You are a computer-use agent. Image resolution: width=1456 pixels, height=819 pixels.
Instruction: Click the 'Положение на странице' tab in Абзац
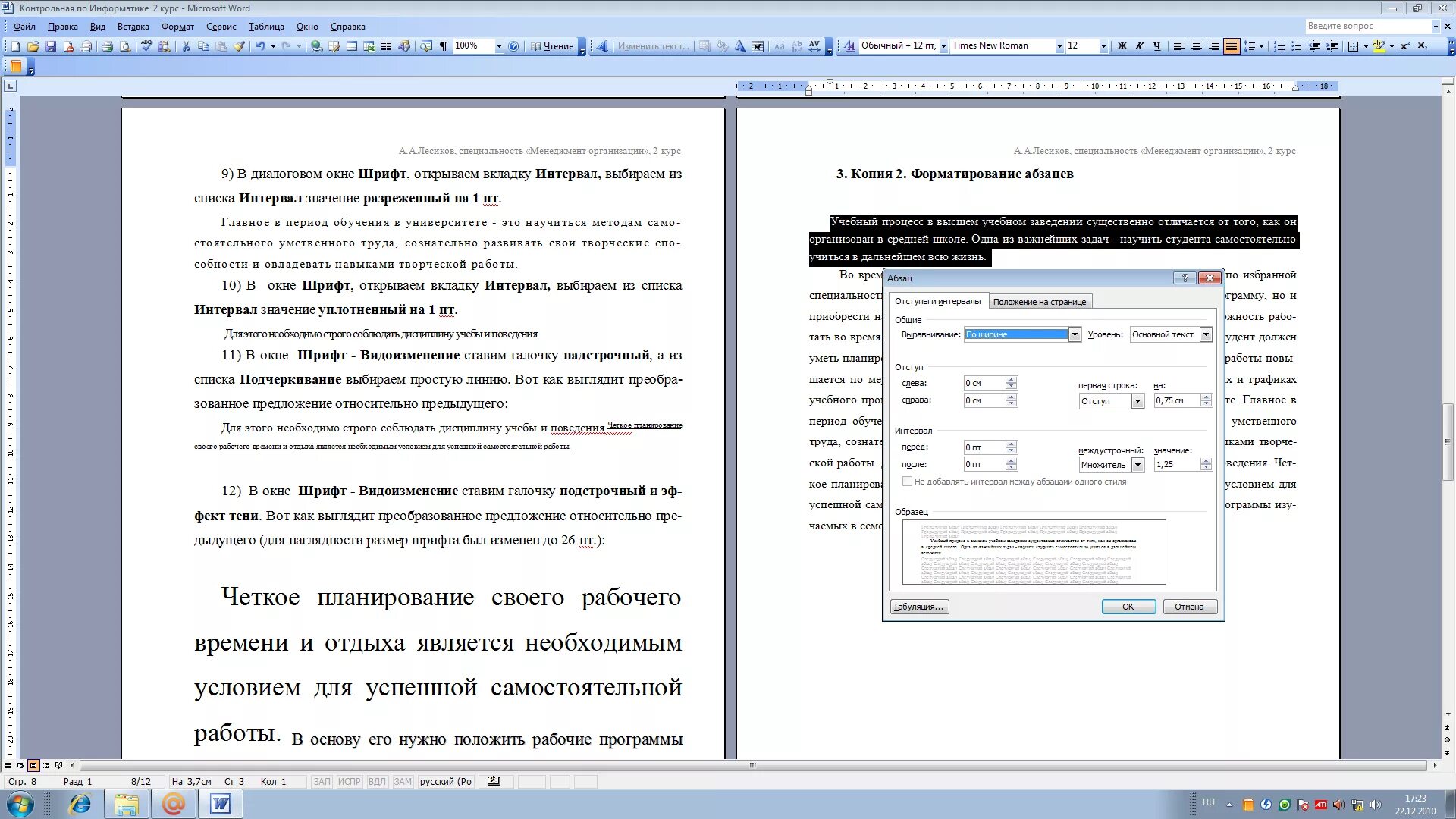coord(1041,301)
